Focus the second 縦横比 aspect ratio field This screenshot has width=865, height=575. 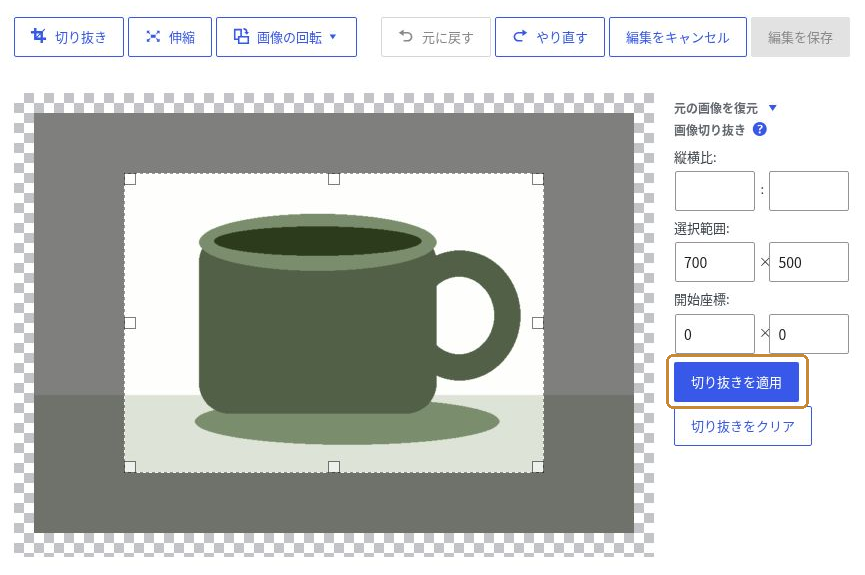(809, 190)
